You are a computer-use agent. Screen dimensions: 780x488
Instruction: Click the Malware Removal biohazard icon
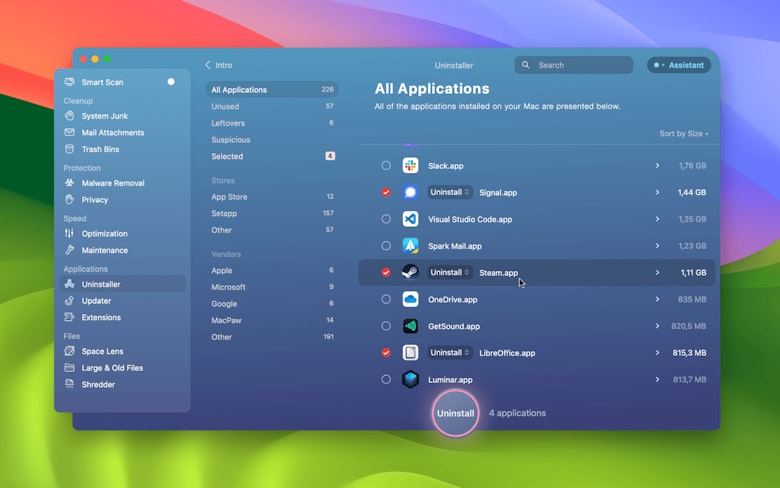pyautogui.click(x=70, y=183)
